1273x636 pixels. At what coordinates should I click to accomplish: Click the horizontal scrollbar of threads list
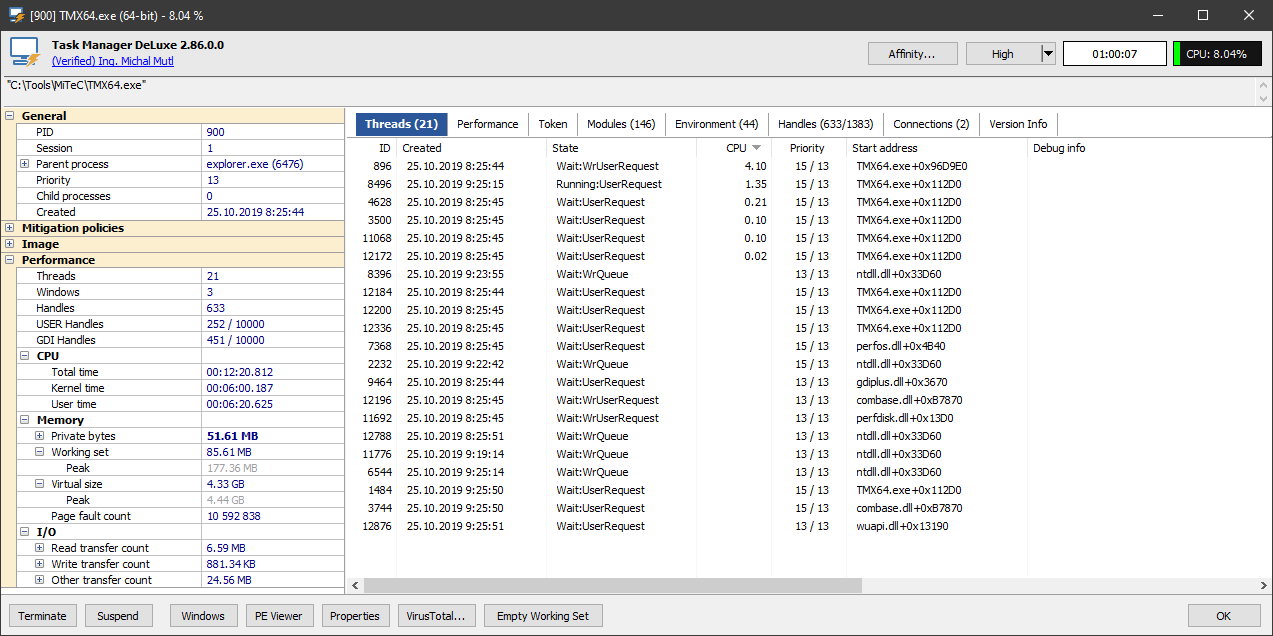point(612,585)
